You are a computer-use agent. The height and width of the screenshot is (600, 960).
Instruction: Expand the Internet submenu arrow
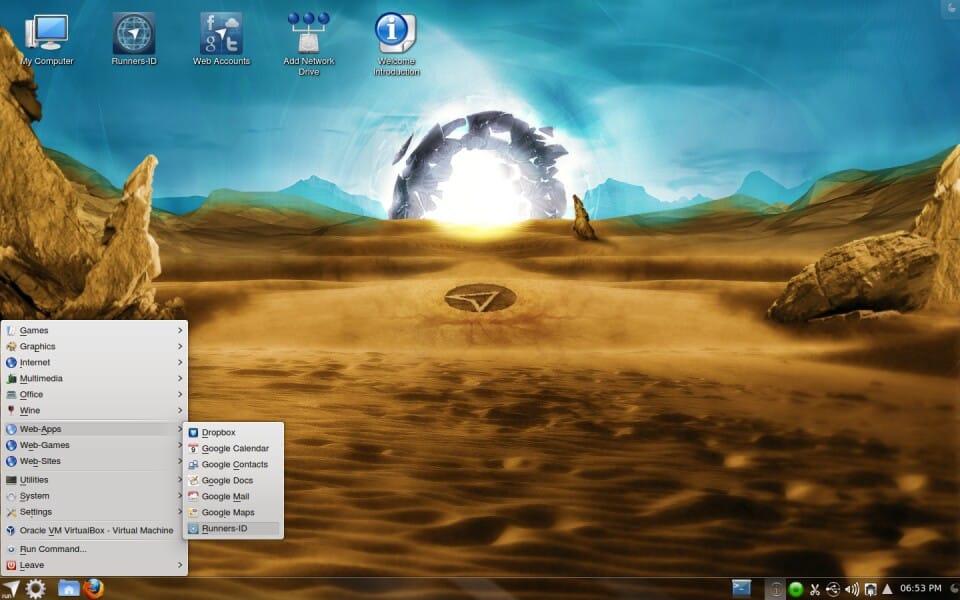180,362
